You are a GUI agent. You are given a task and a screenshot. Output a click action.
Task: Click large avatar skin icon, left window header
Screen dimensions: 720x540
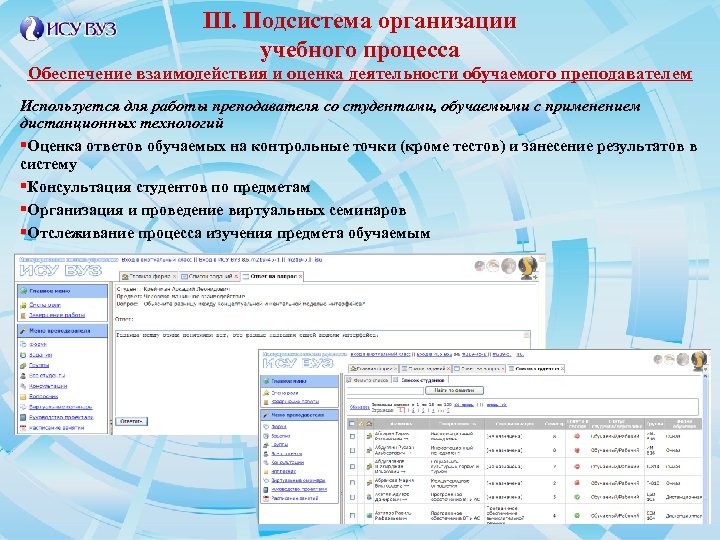[x=528, y=267]
